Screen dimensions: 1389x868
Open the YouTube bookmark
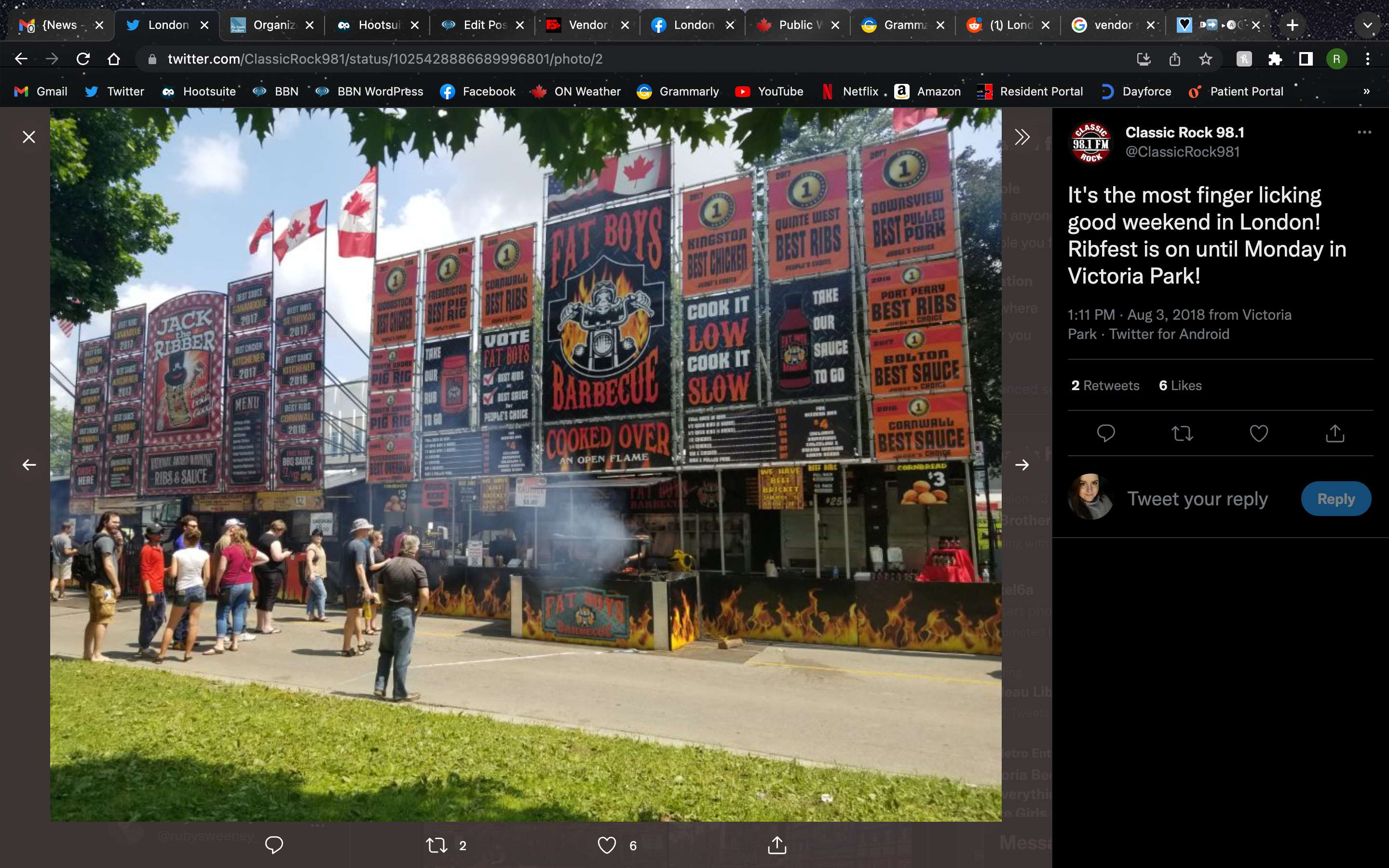click(770, 91)
